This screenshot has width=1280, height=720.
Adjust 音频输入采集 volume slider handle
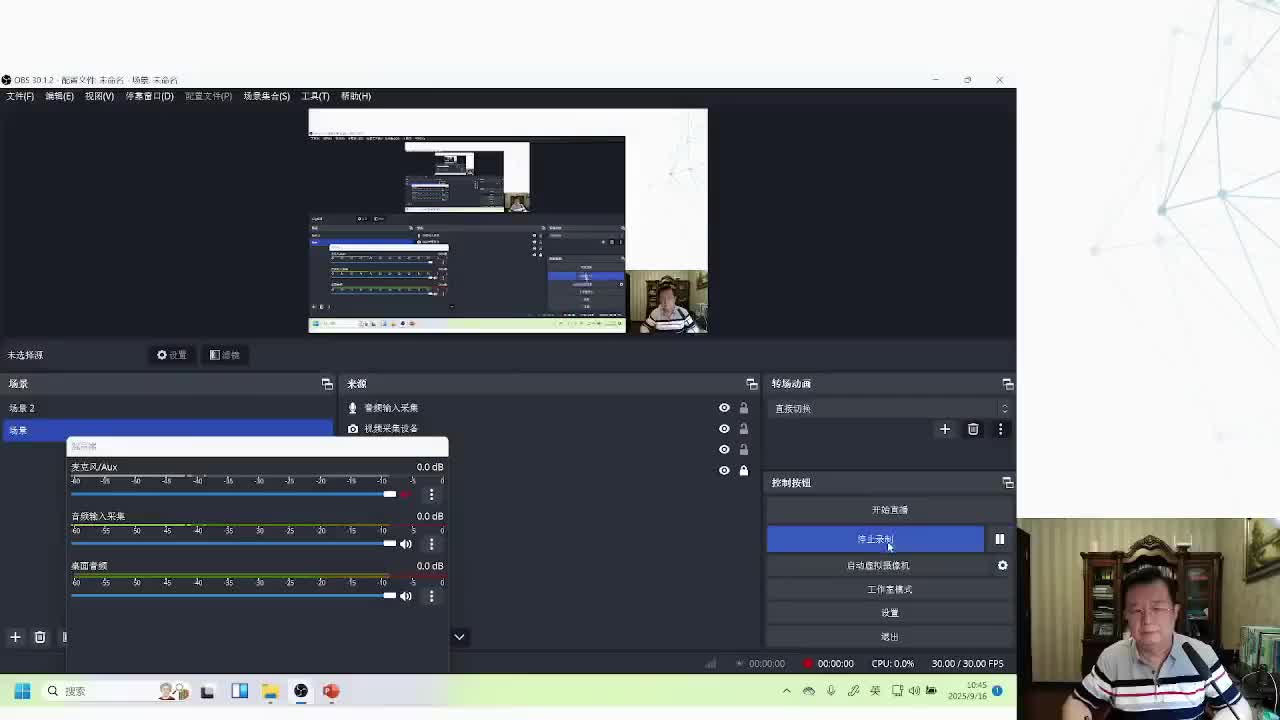point(389,544)
